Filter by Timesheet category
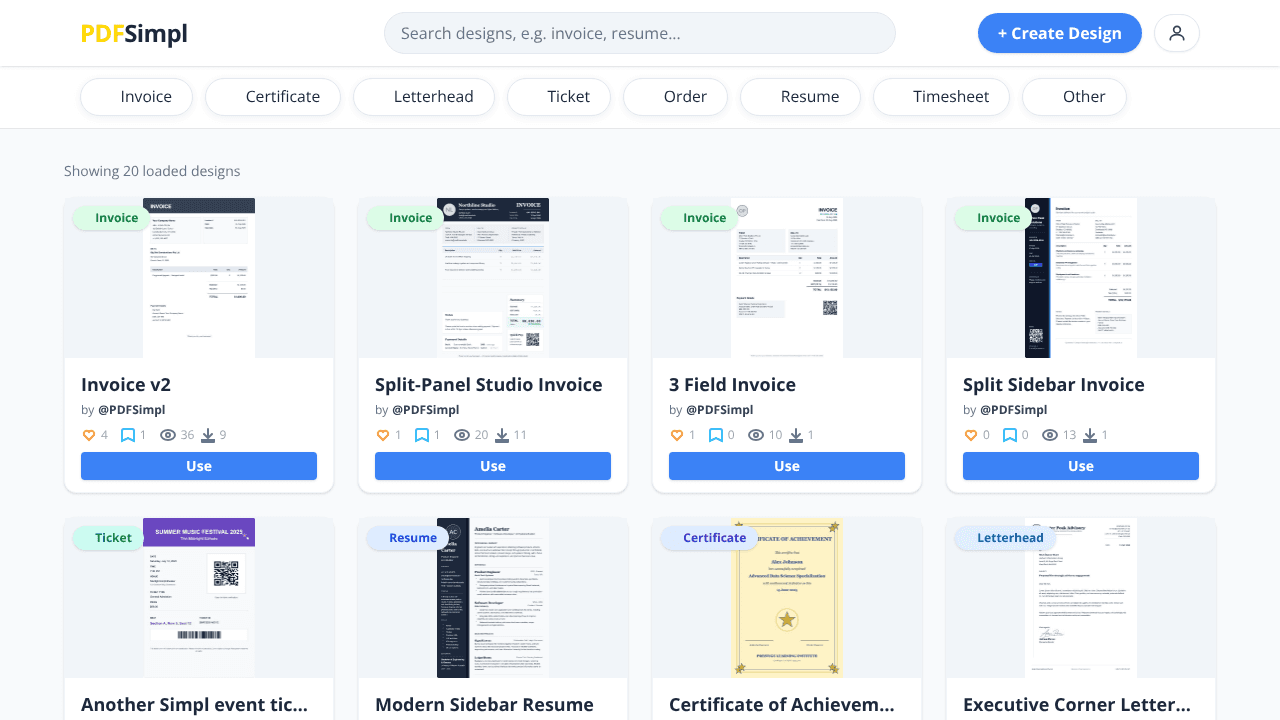The image size is (1280, 720). (941, 97)
